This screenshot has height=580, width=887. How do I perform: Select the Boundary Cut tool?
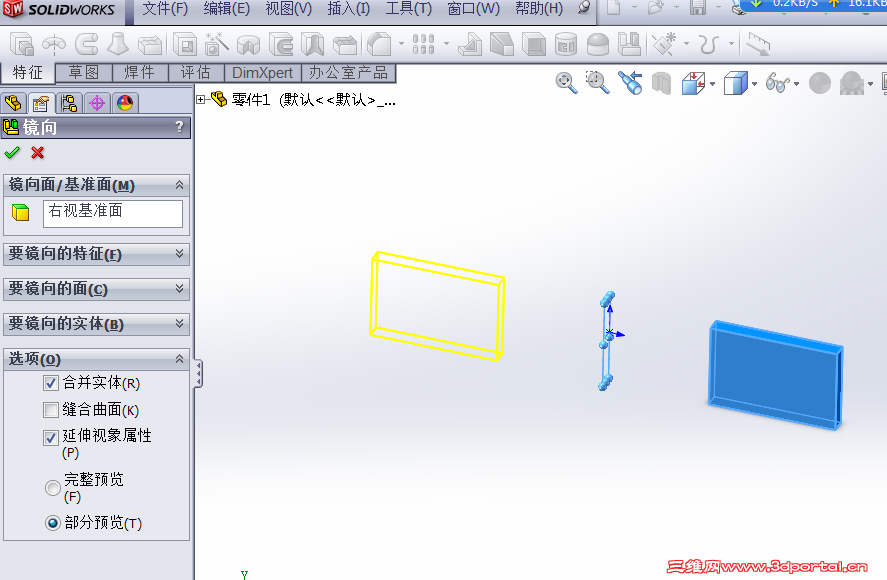345,44
